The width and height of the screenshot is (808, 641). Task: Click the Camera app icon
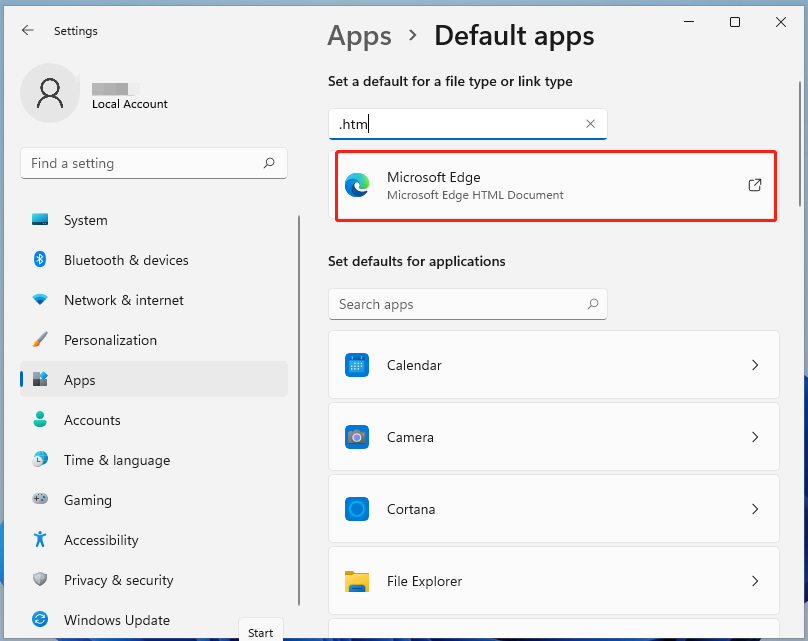click(357, 437)
